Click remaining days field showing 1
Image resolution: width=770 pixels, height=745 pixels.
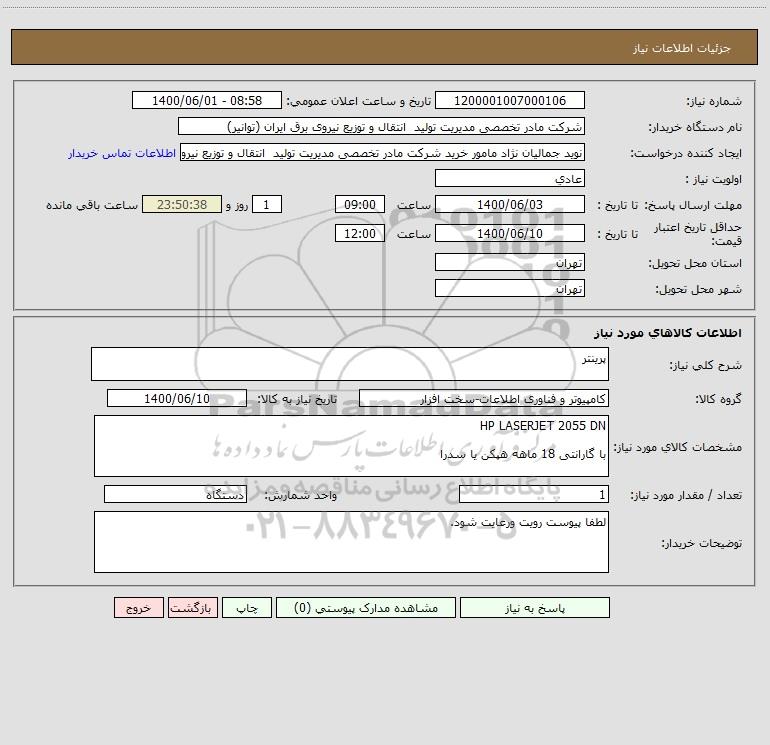(x=267, y=204)
